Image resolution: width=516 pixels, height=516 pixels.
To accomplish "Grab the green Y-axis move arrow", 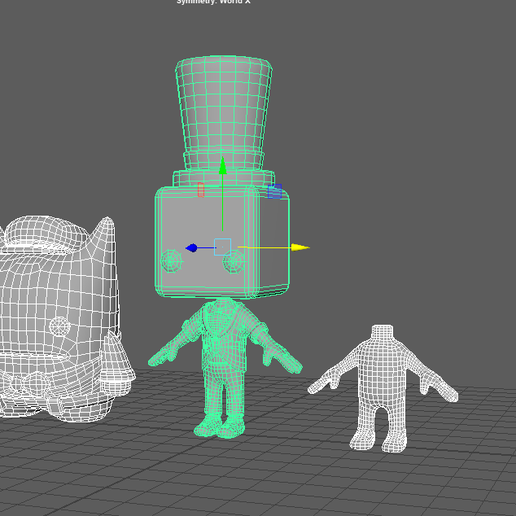I will [x=223, y=166].
